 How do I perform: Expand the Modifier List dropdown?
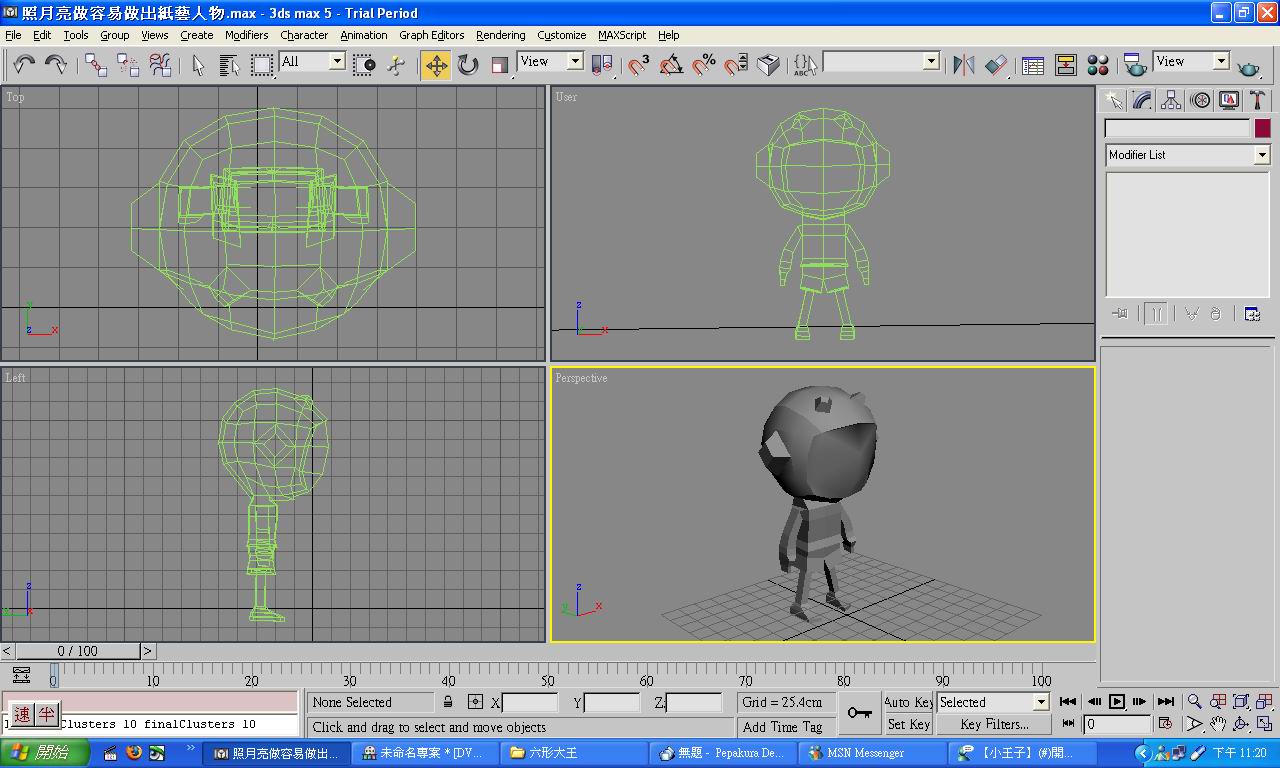1261,155
